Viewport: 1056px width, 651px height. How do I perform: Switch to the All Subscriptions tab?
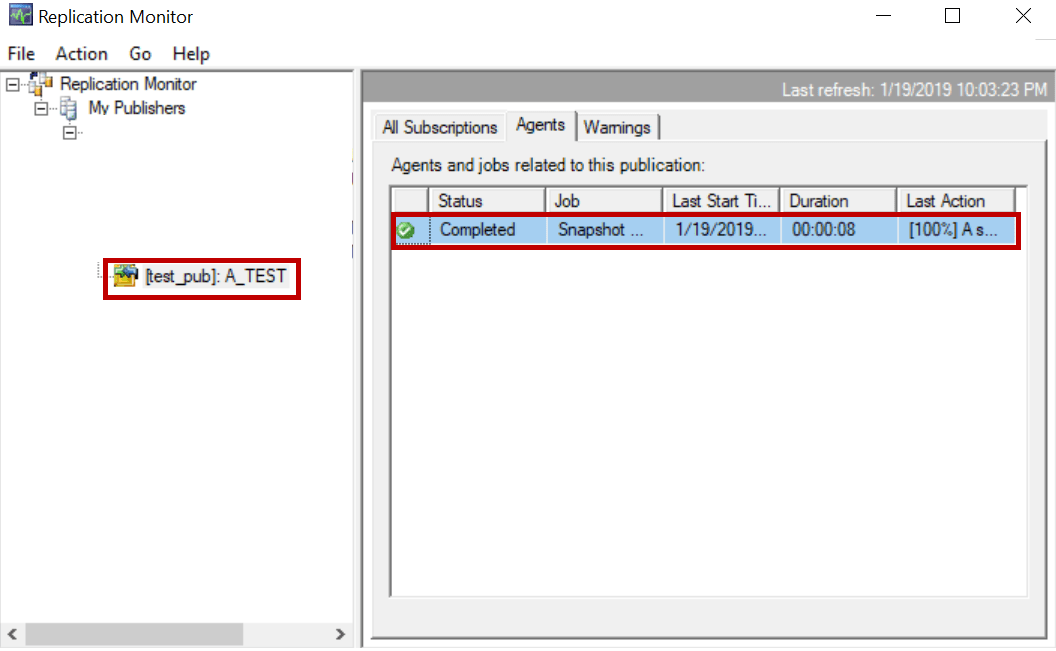point(438,127)
